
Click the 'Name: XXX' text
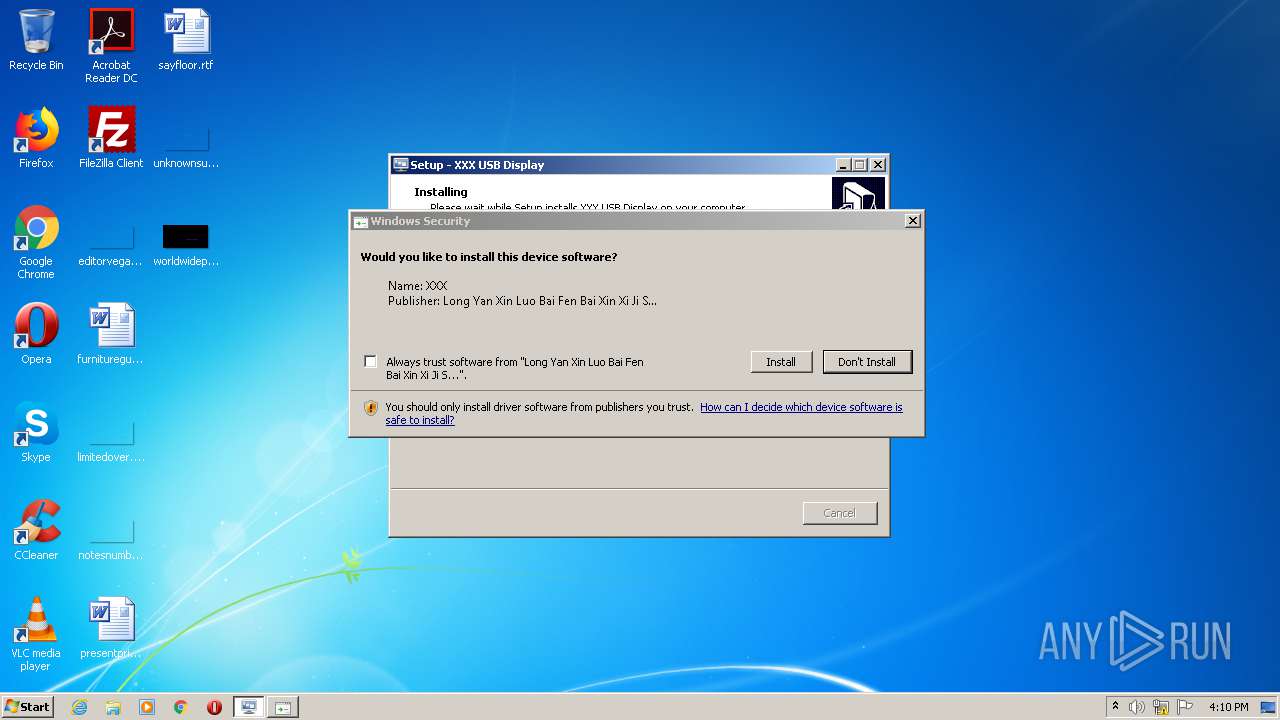[x=417, y=286]
